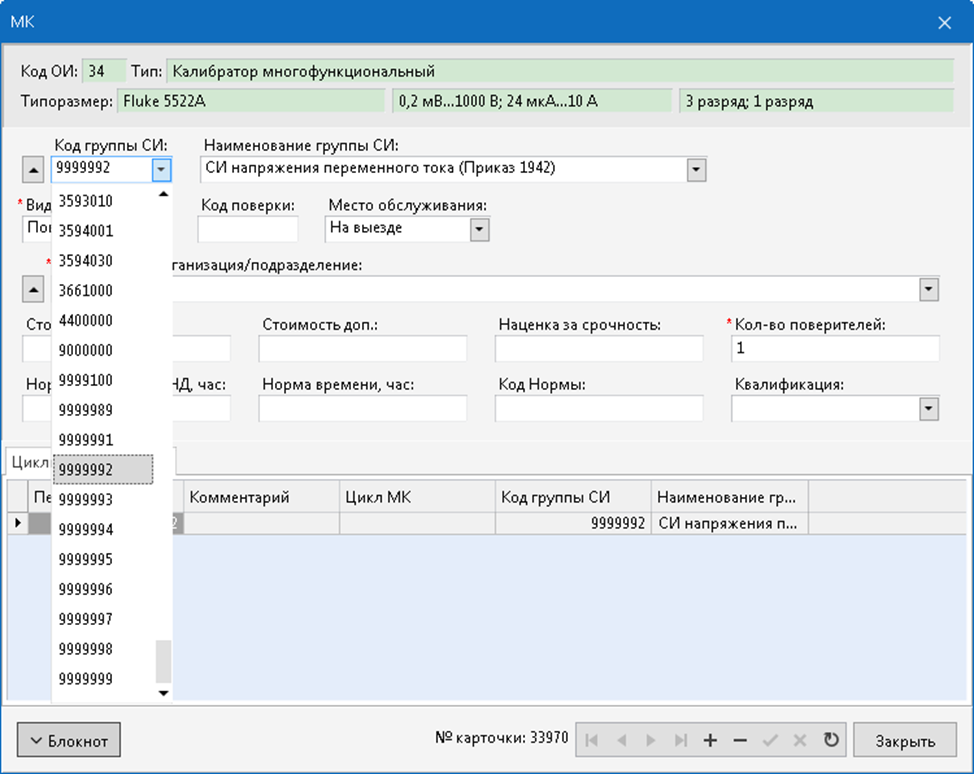
Task: Click Код группы СИ column header
Action: (573, 497)
